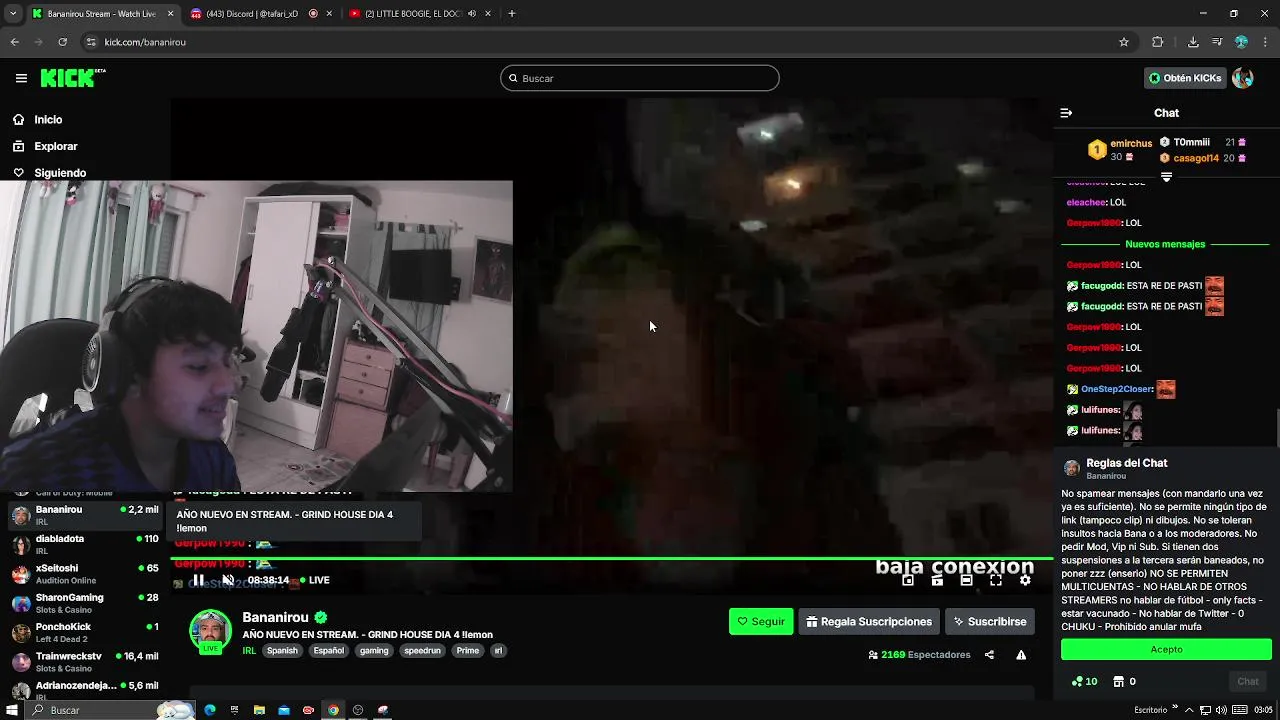Select the Español tag
Screen dimensions: 1280x720
click(x=328, y=650)
